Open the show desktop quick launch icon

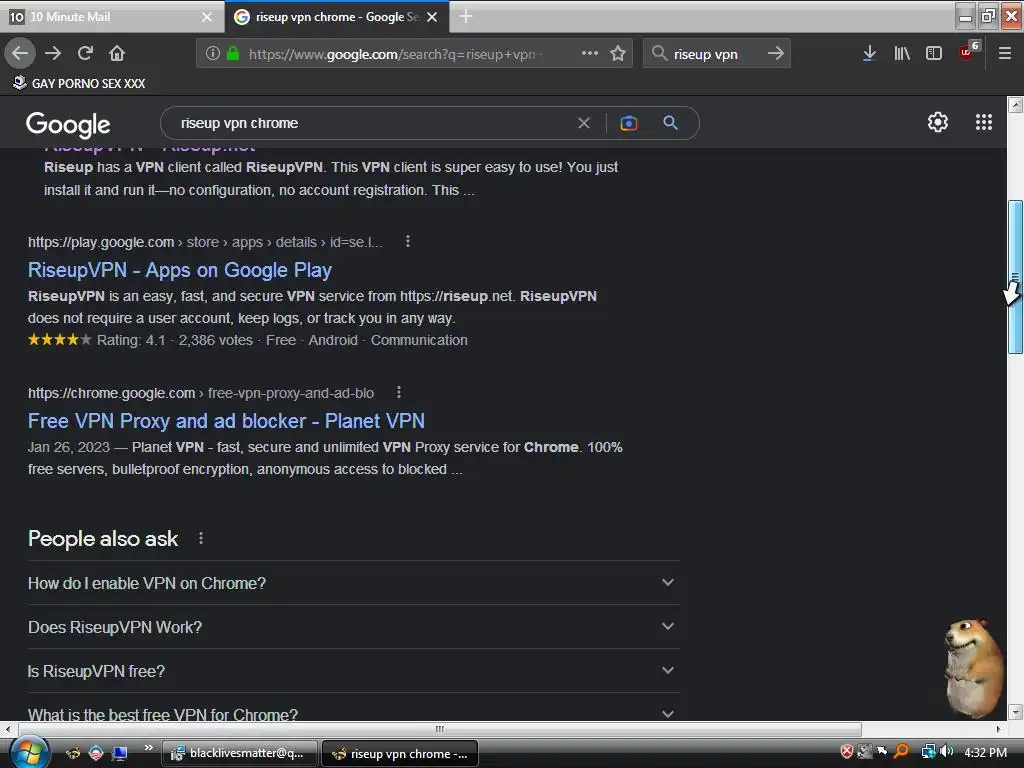pyautogui.click(x=120, y=753)
